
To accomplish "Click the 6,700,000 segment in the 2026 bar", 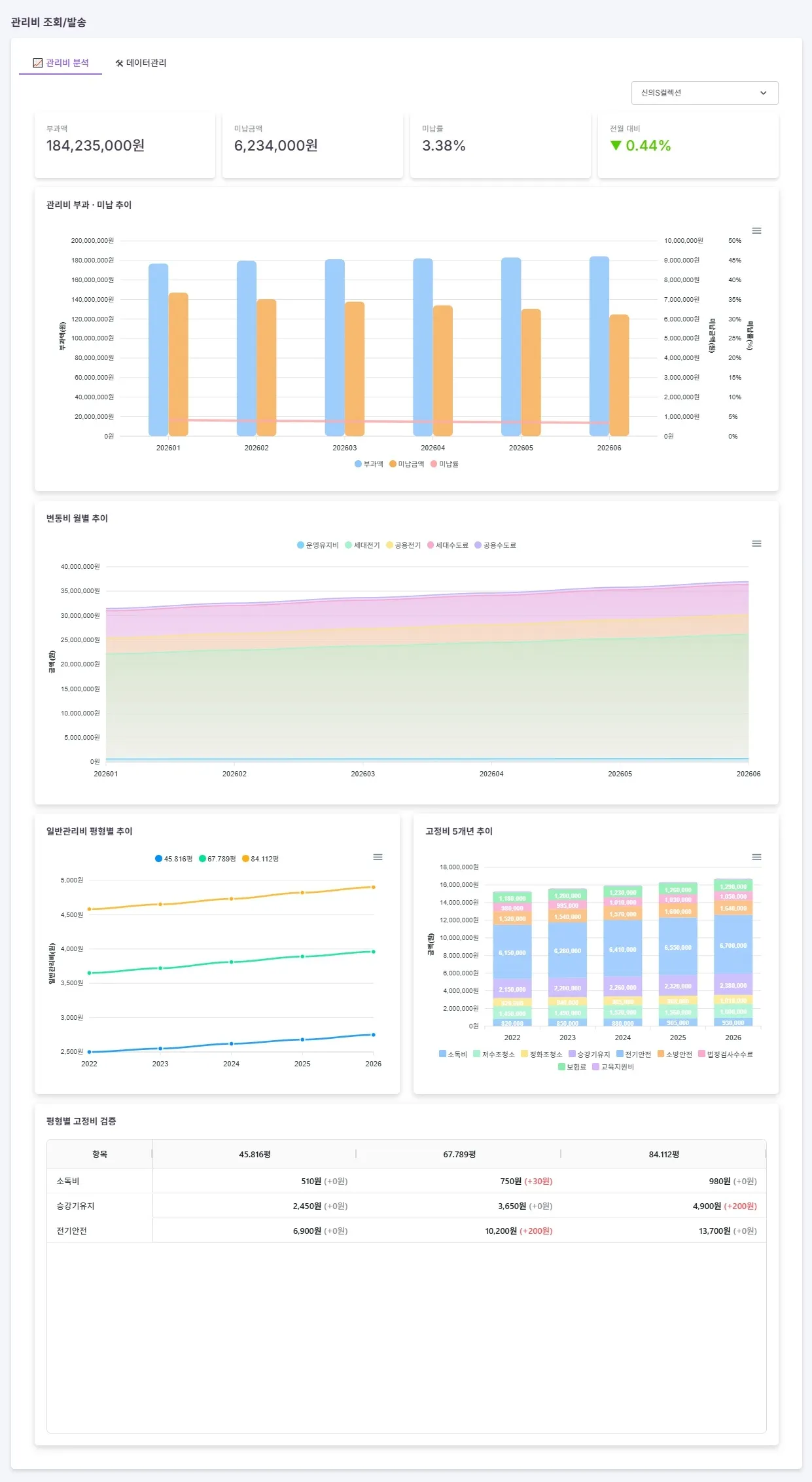I will tap(733, 945).
